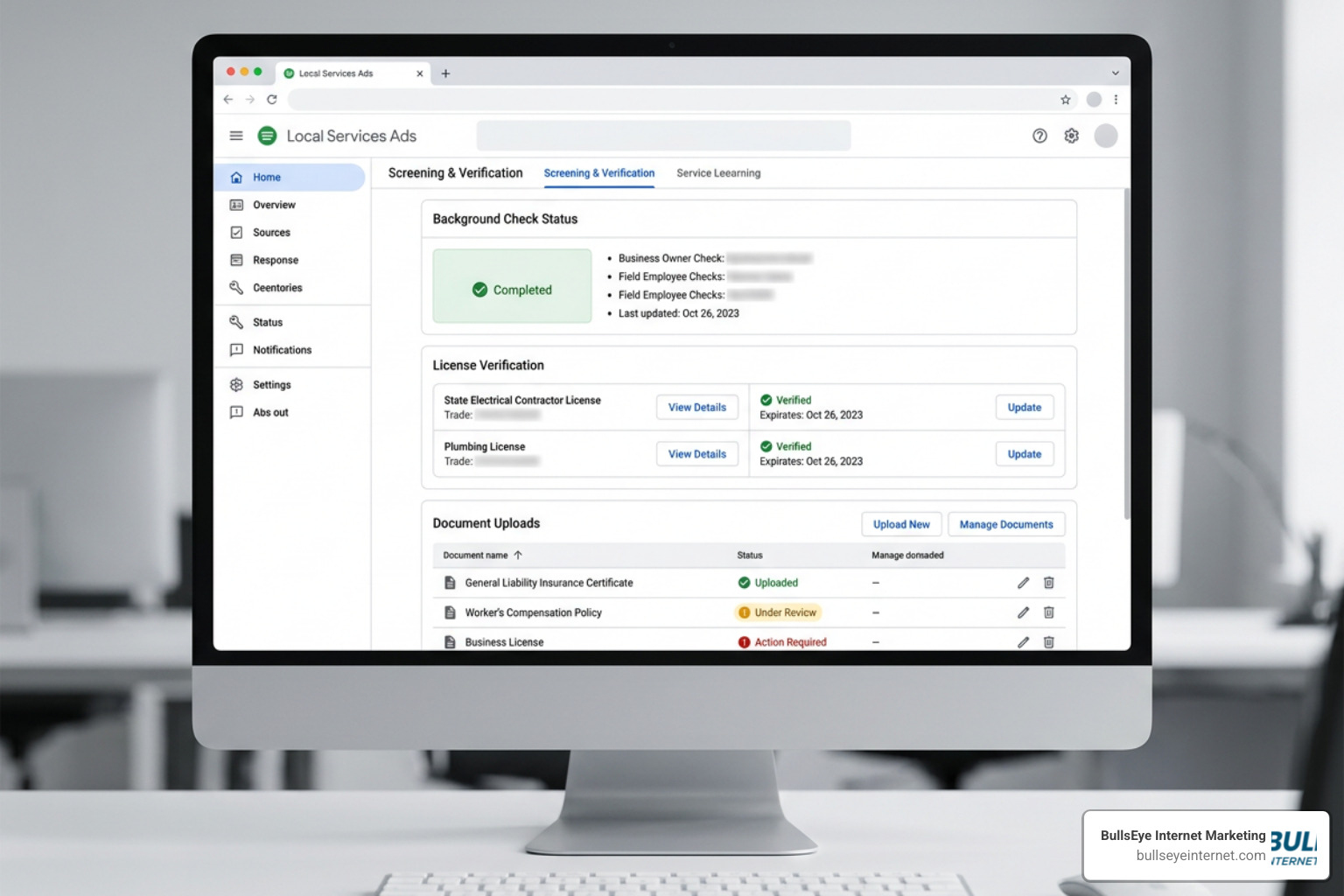View Details for State Electrical Contractor License
Screen dimensions: 1344x896
coord(697,408)
